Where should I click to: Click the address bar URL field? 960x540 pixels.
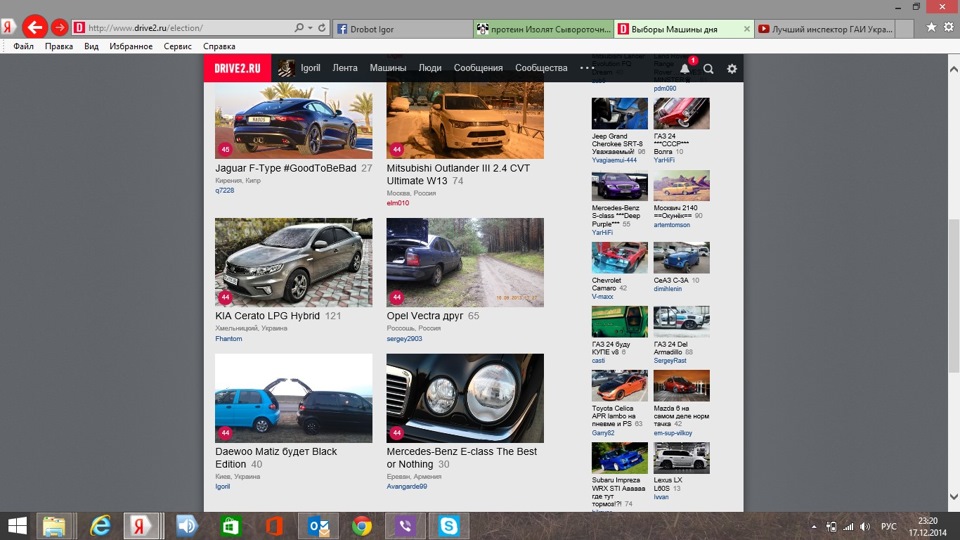click(189, 28)
